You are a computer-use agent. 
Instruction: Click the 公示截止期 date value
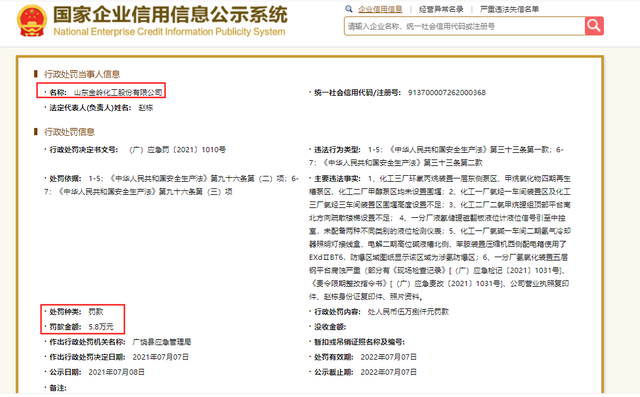(x=389, y=372)
